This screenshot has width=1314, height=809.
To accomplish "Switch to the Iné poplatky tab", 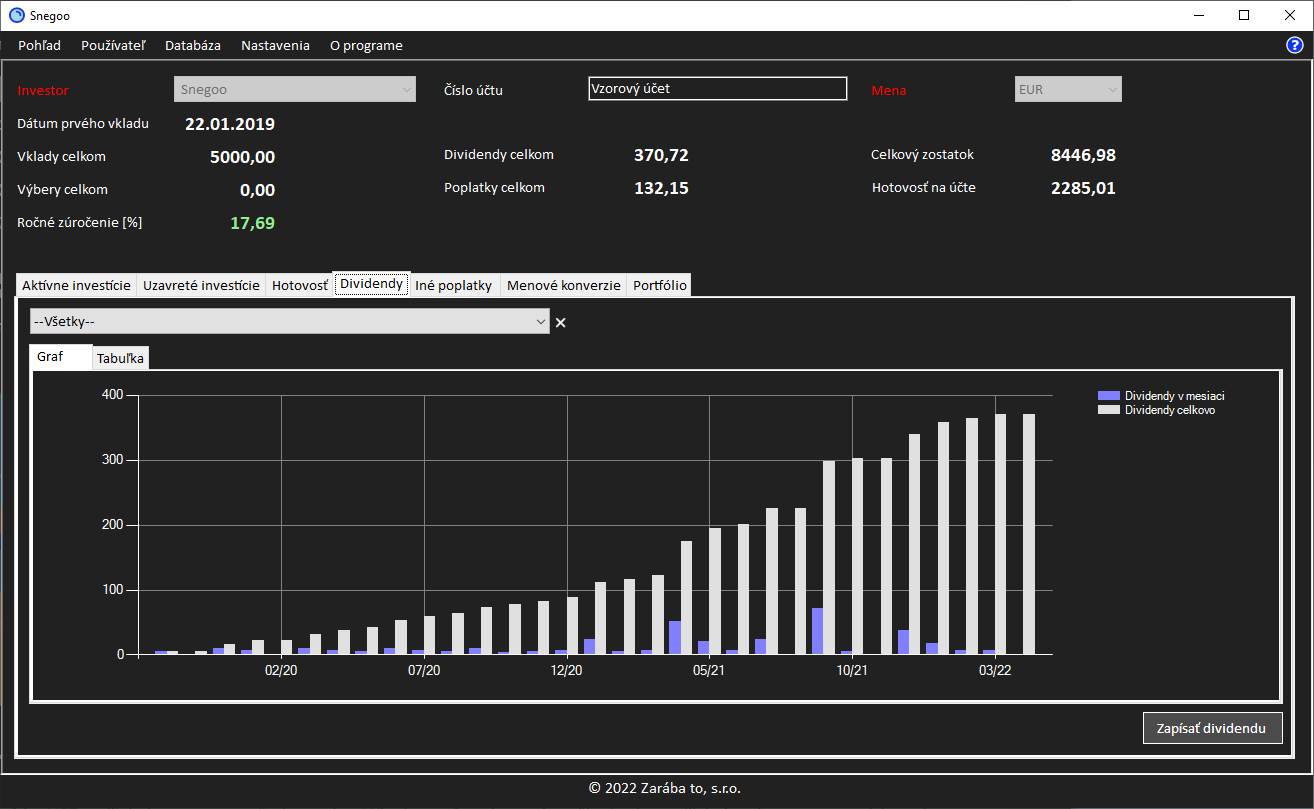I will (x=454, y=285).
